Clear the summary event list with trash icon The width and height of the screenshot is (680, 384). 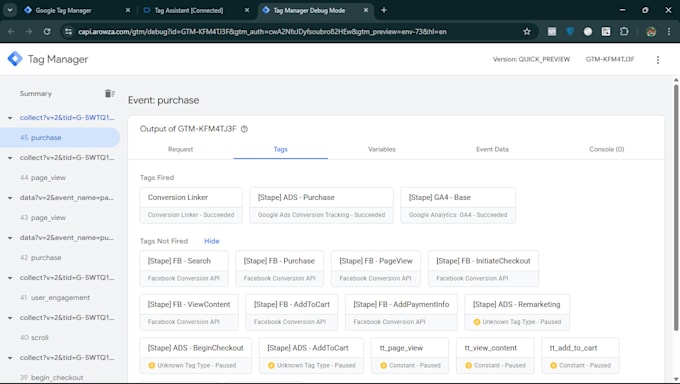[109, 94]
